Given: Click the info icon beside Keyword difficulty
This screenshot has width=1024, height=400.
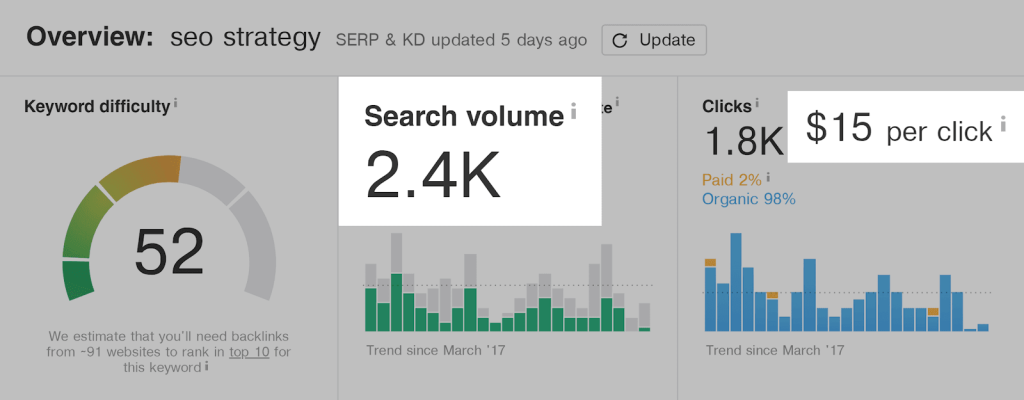Looking at the screenshot, I should 176,102.
